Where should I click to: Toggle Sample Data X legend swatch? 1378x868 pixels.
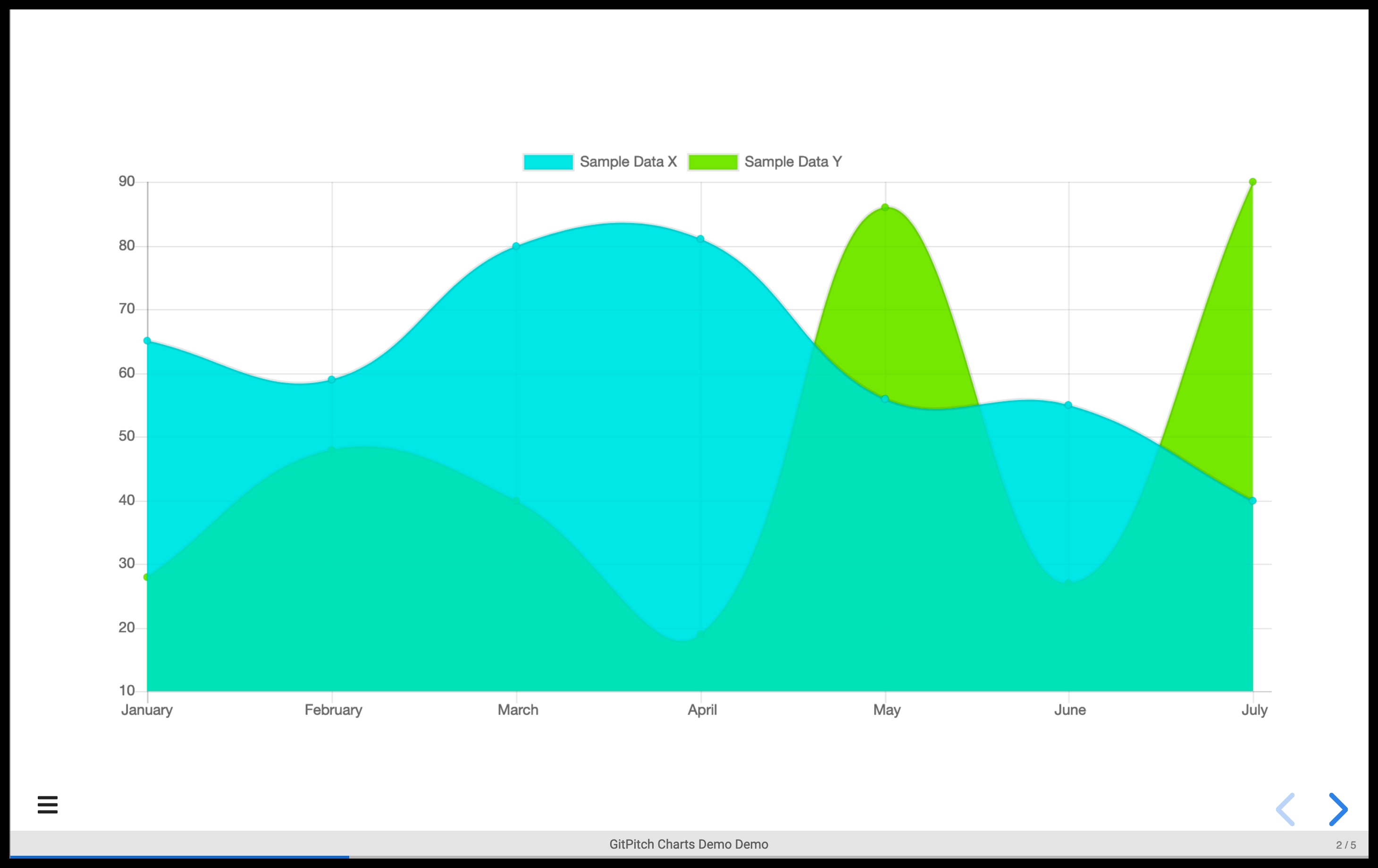coord(547,162)
